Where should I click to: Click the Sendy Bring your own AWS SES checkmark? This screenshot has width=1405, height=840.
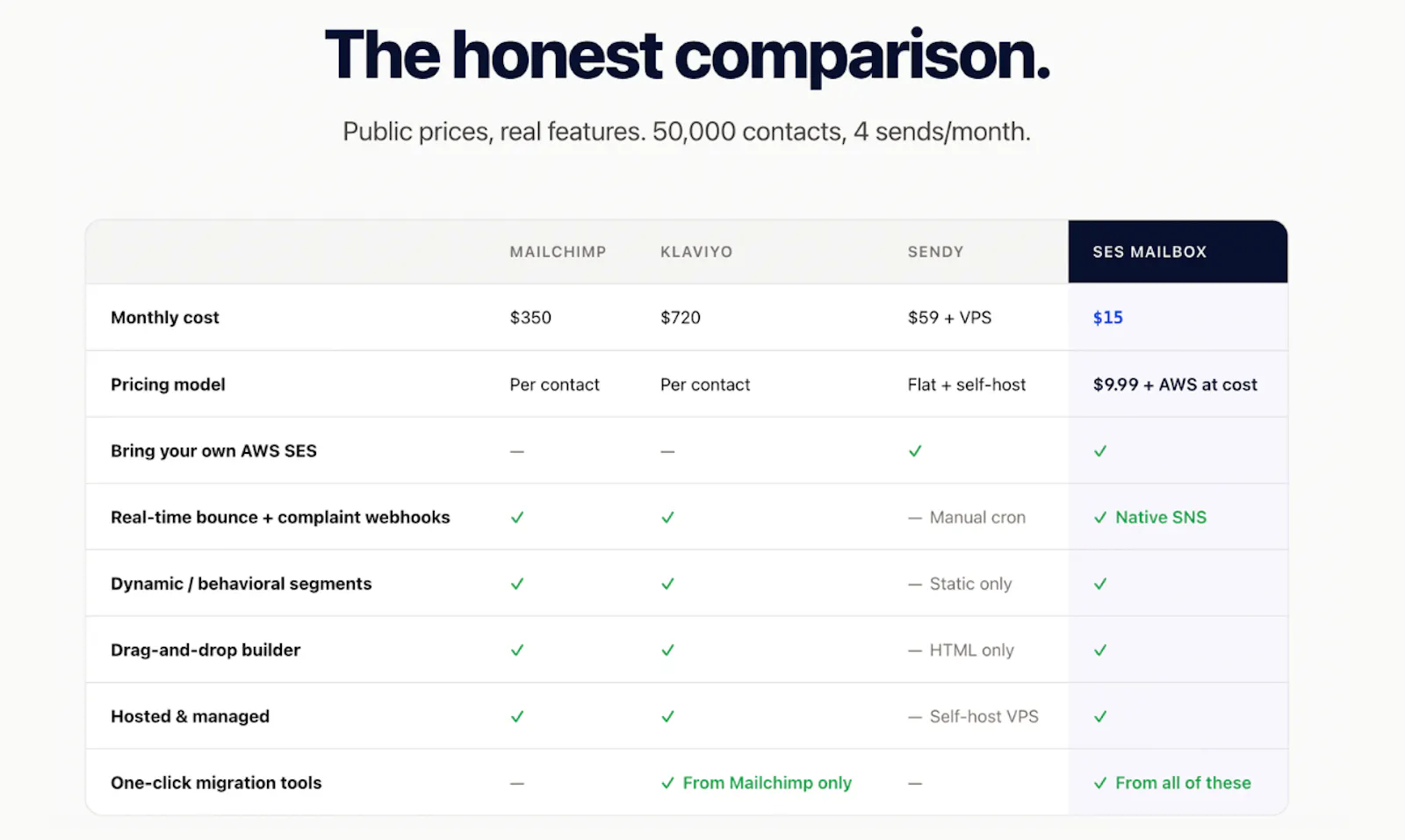point(915,451)
